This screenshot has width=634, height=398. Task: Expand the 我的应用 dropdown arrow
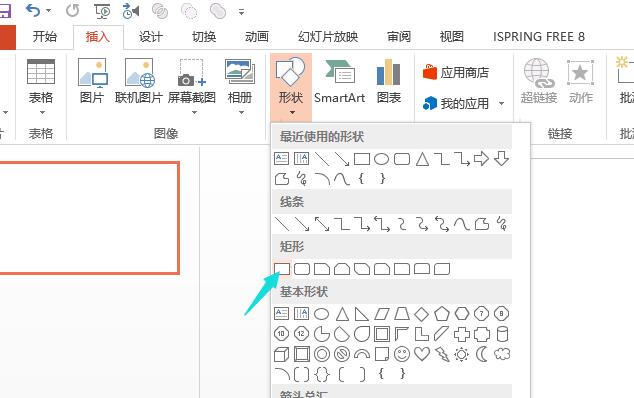point(501,104)
